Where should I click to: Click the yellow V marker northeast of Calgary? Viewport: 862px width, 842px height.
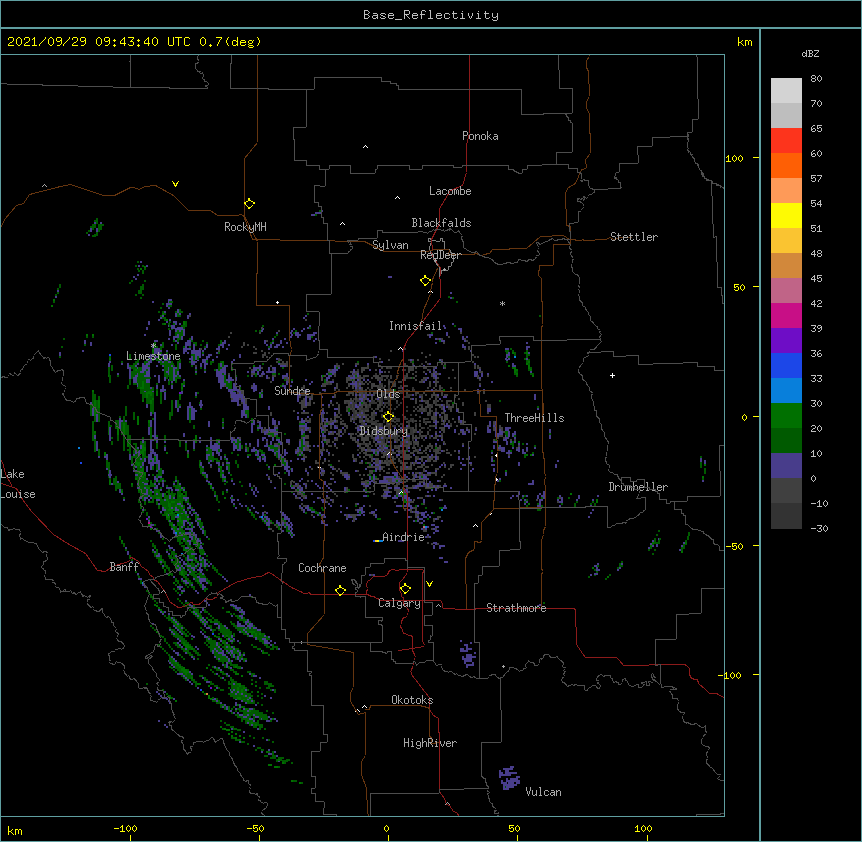[429, 584]
